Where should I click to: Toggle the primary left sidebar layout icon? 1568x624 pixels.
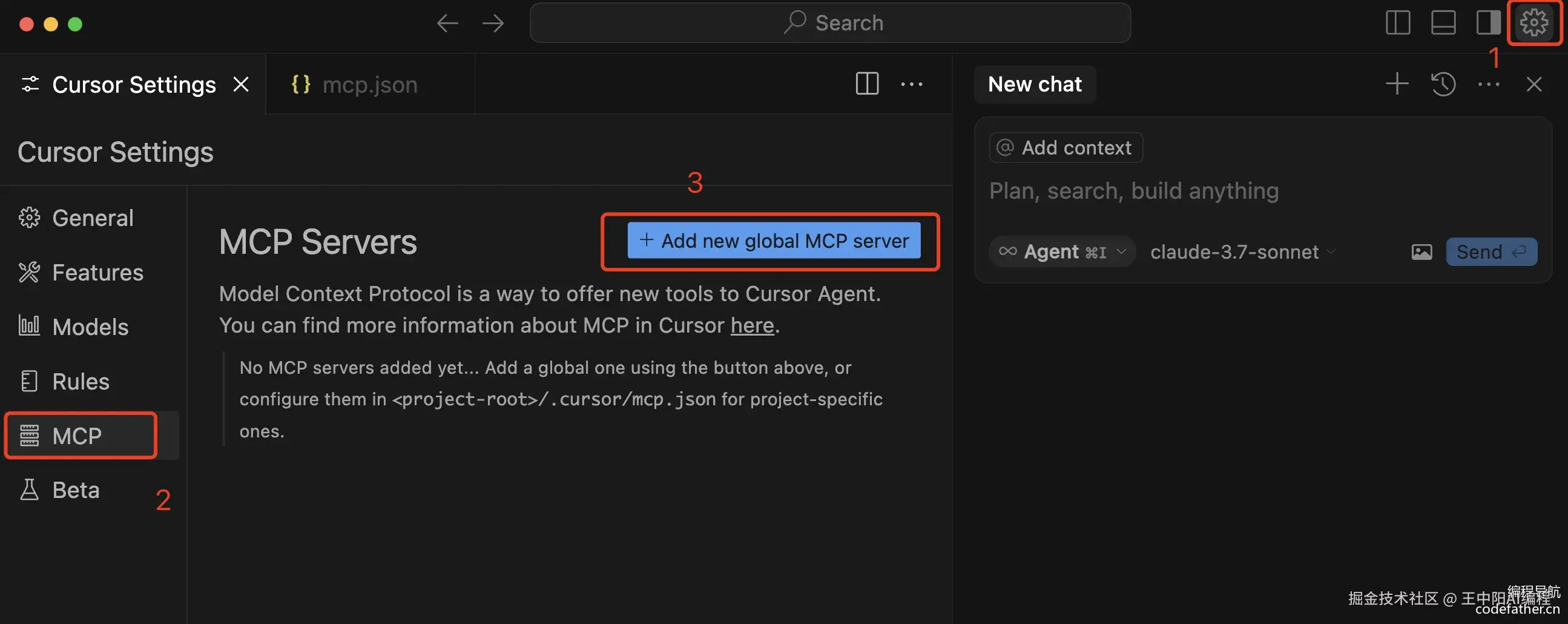pyautogui.click(x=1398, y=23)
